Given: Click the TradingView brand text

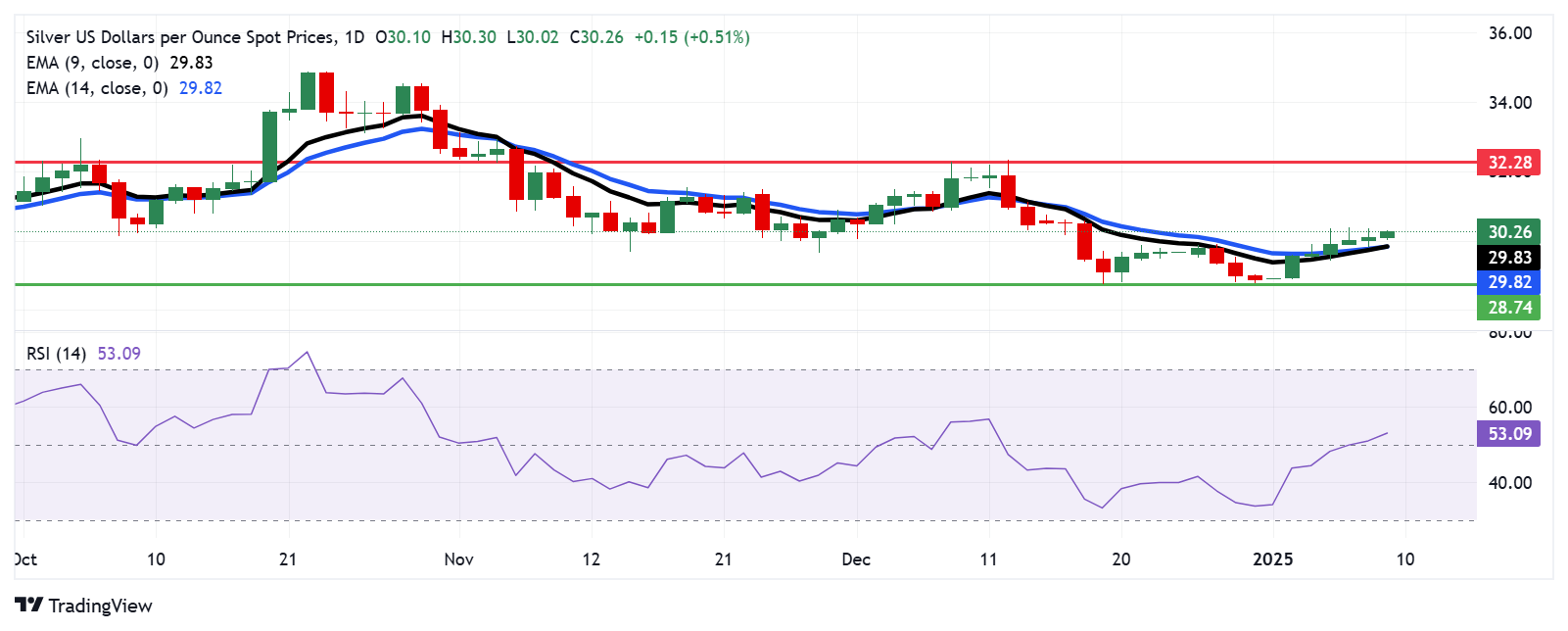Looking at the screenshot, I should click(100, 606).
